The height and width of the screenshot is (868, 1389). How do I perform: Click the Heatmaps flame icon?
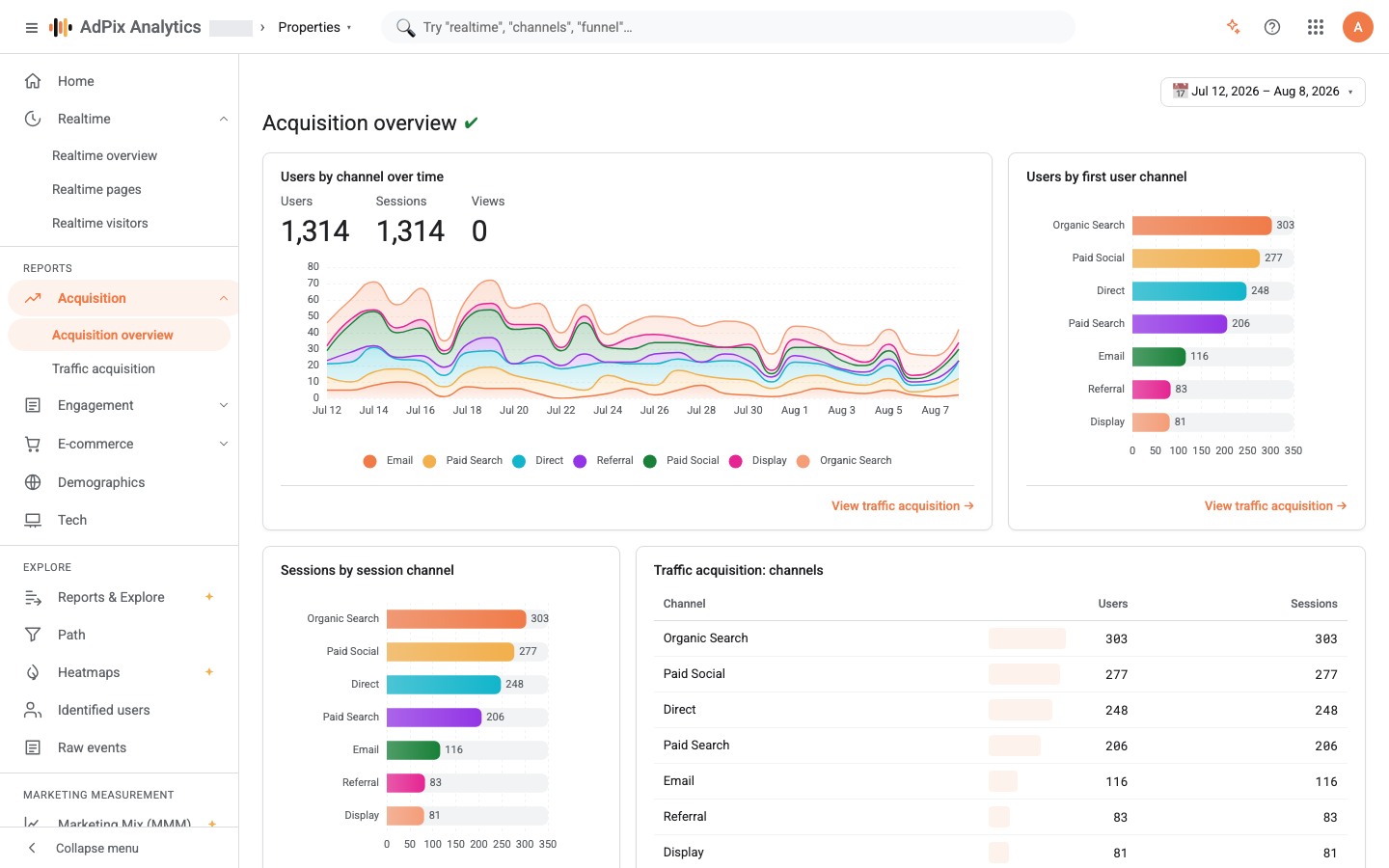pos(33,672)
